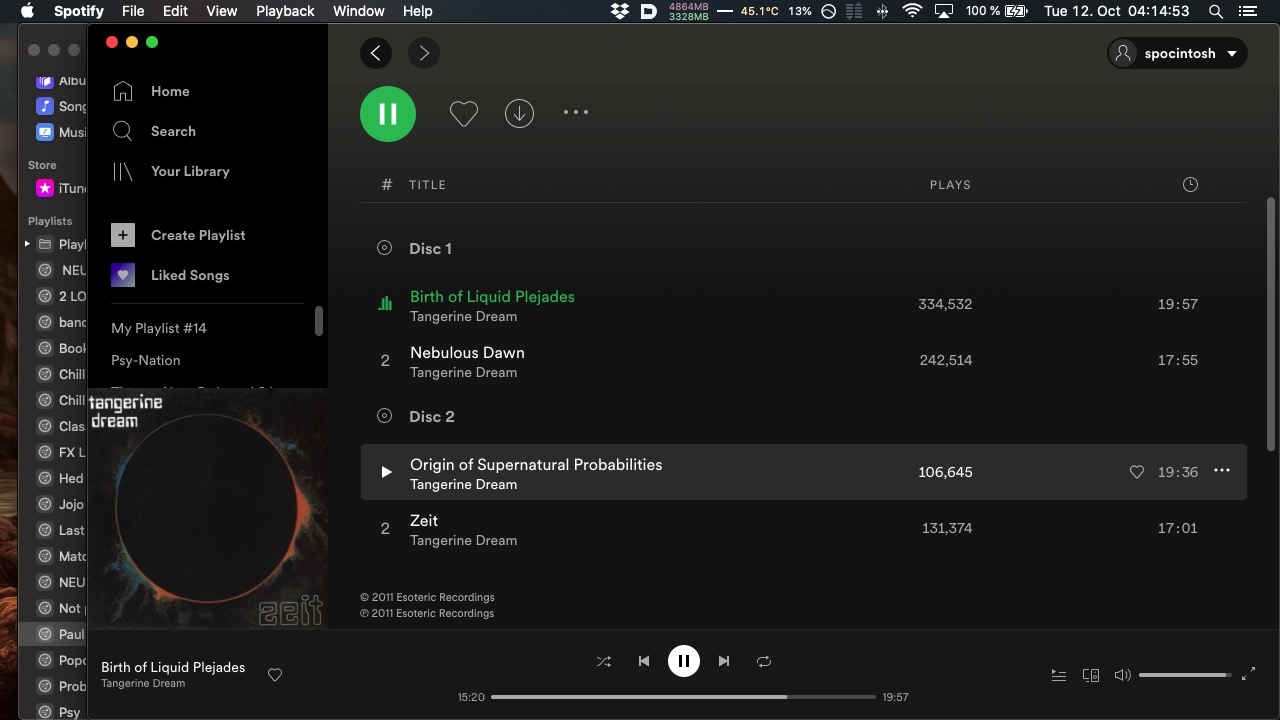Go forward with the right arrow button
Image resolution: width=1280 pixels, height=720 pixels.
pyautogui.click(x=424, y=53)
